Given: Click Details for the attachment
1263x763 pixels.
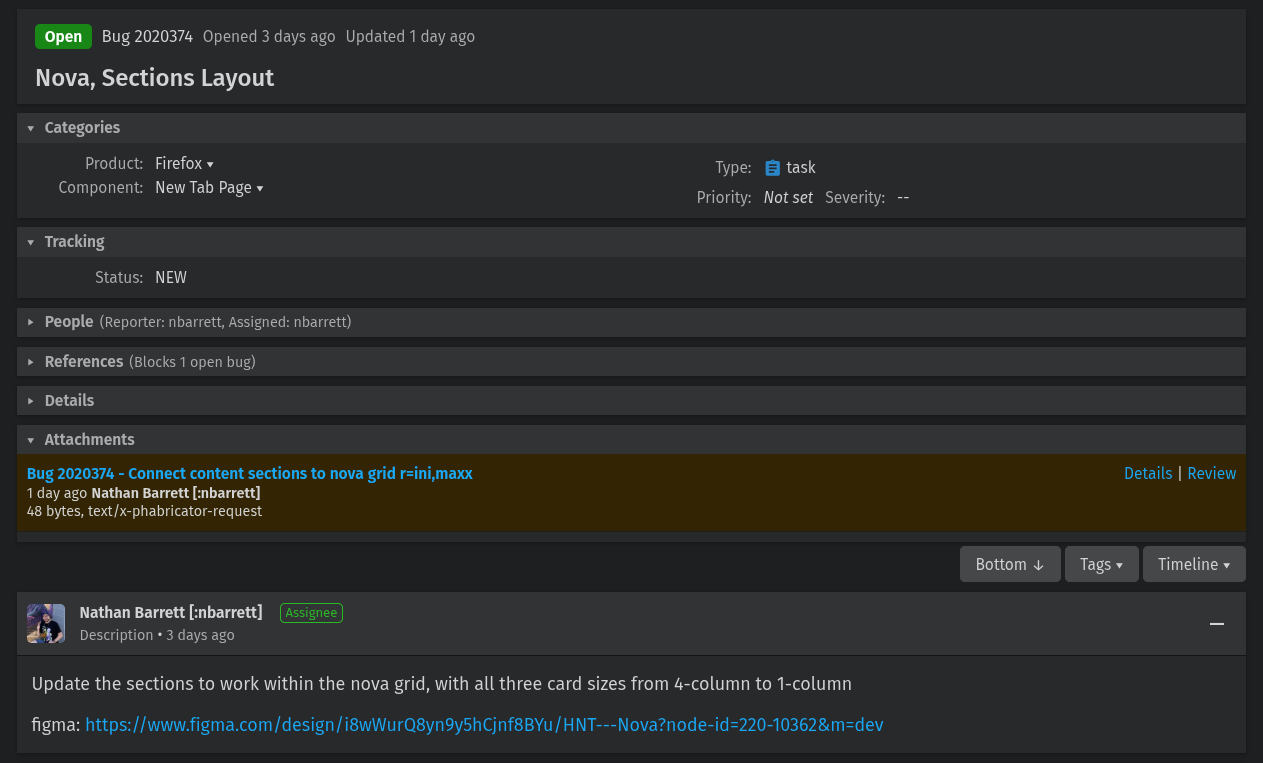Looking at the screenshot, I should (x=1148, y=473).
